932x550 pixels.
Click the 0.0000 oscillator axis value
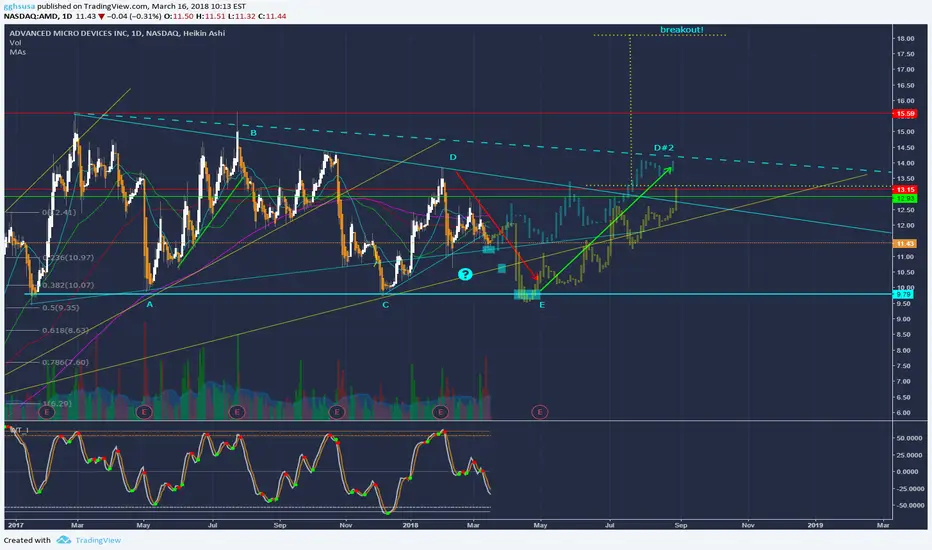pyautogui.click(x=909, y=472)
